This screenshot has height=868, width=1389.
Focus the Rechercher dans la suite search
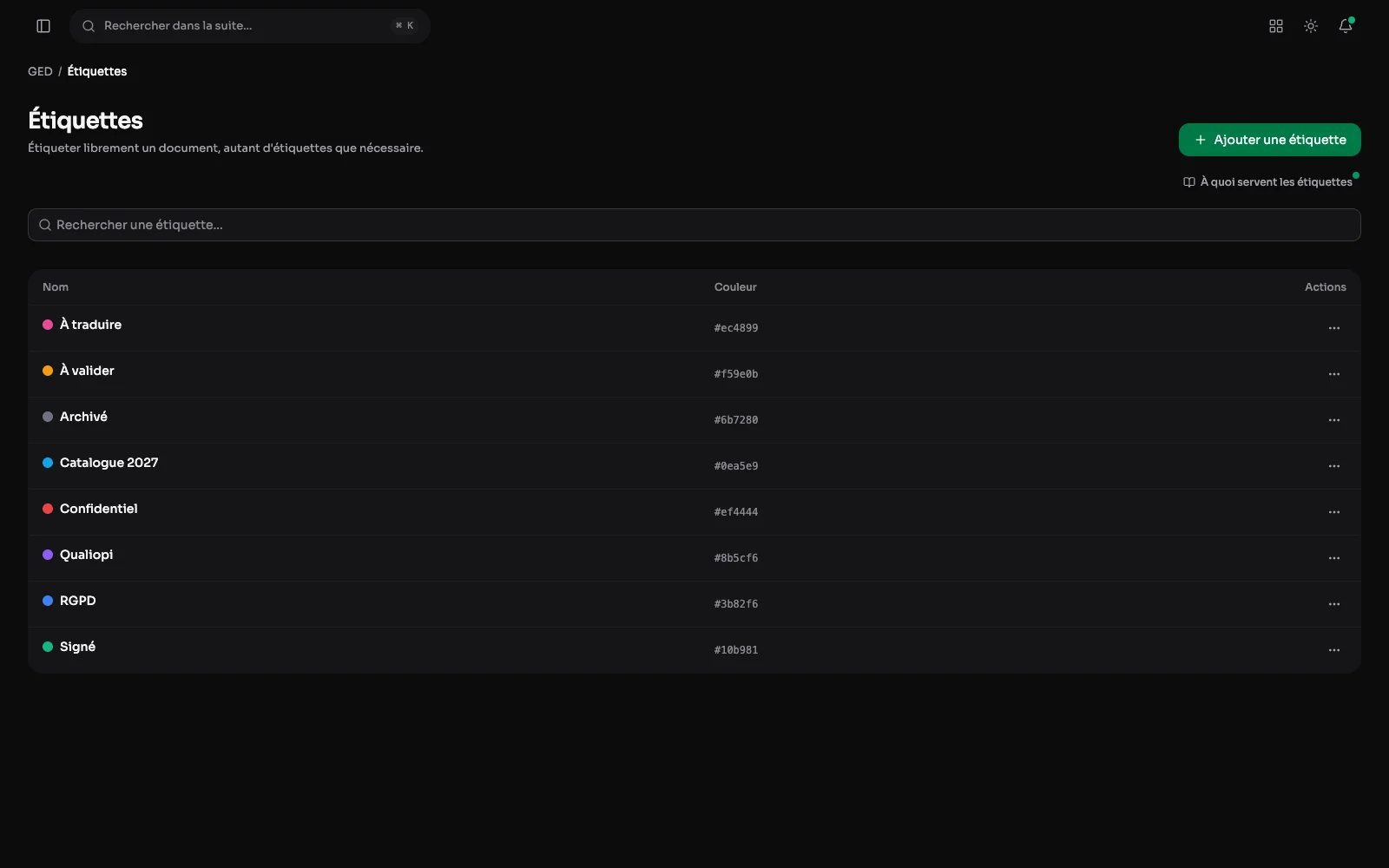pos(250,26)
